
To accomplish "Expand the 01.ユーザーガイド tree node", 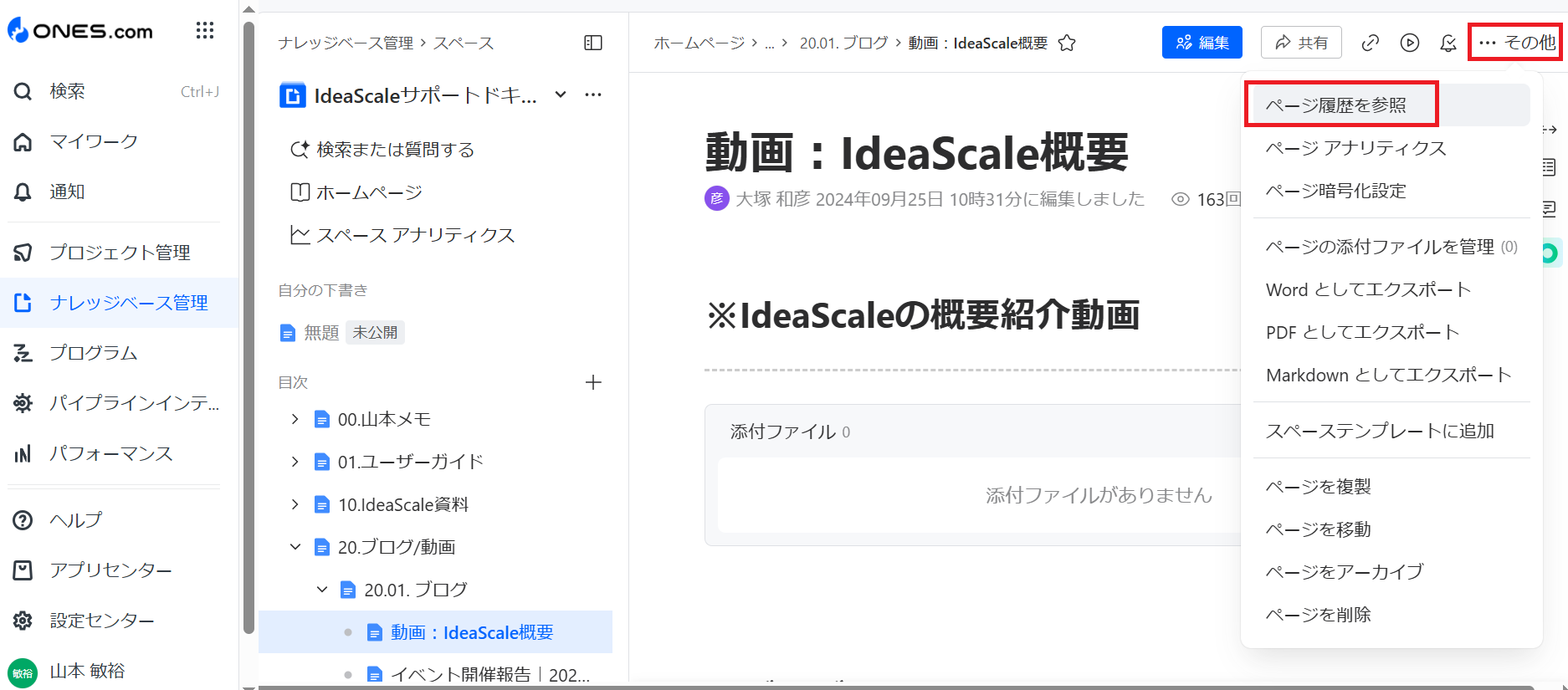I will pos(295,462).
